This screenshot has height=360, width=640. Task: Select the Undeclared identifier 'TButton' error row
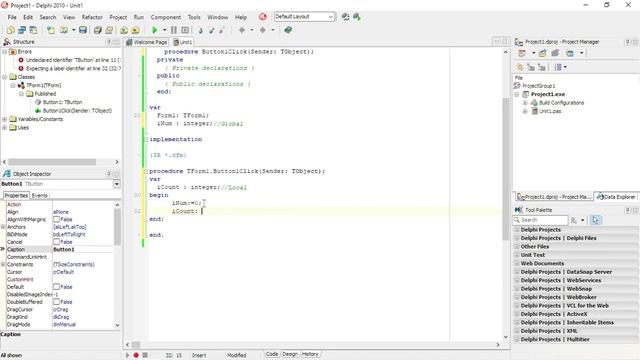point(69,60)
